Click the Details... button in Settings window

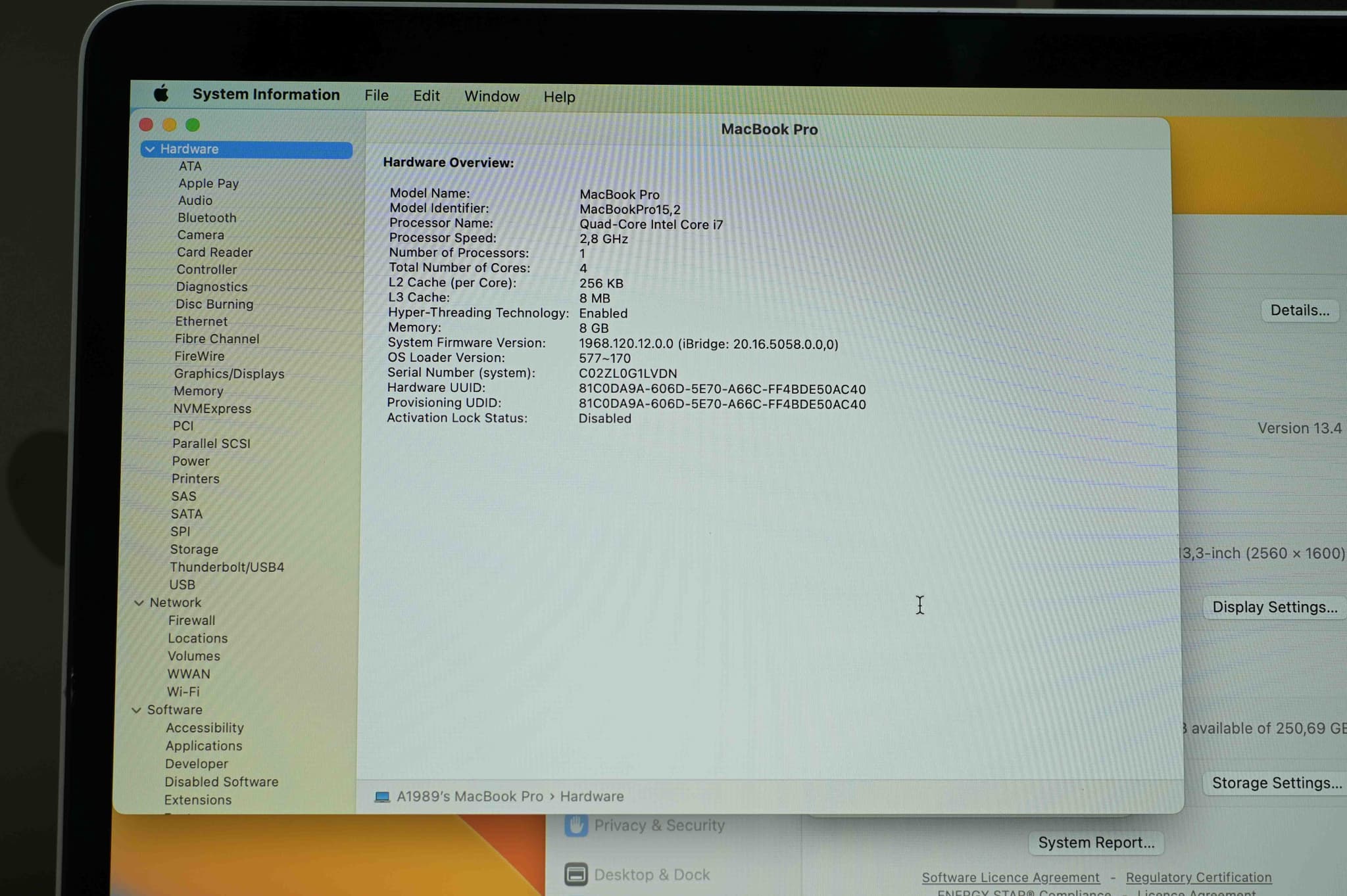pos(1300,310)
